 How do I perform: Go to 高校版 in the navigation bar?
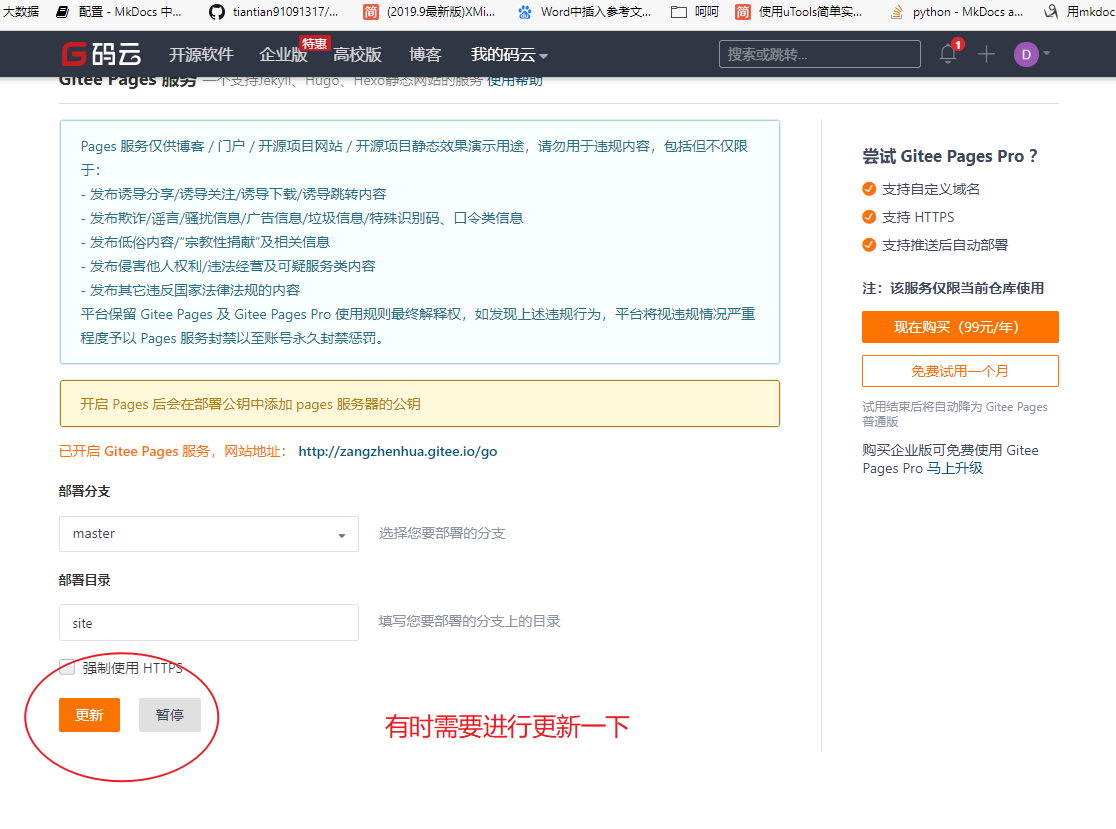[x=357, y=55]
